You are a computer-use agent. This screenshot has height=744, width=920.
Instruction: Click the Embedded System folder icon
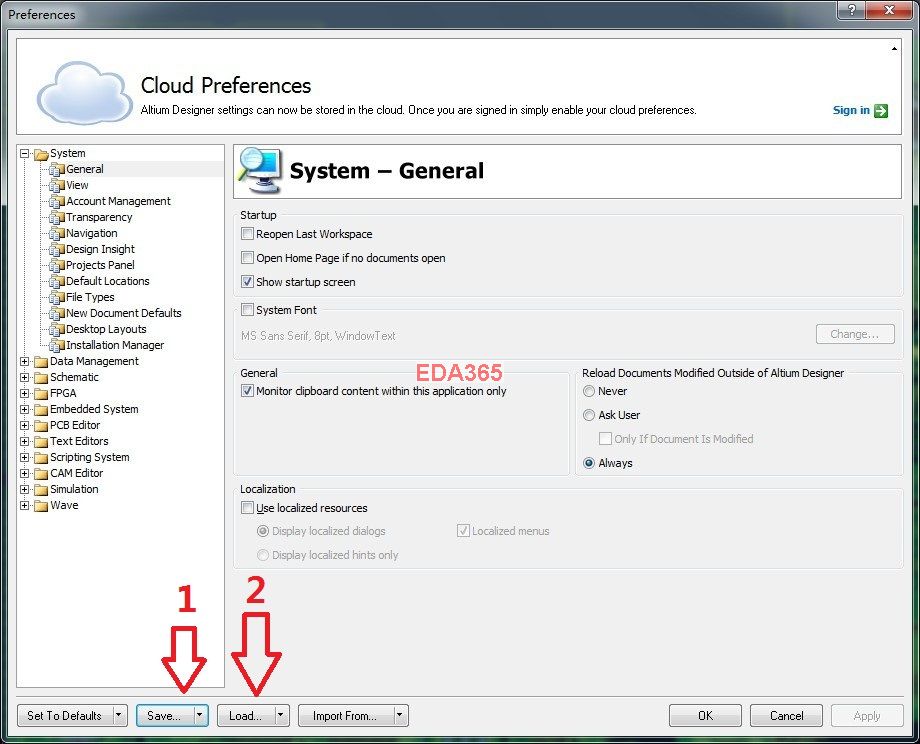tap(41, 410)
